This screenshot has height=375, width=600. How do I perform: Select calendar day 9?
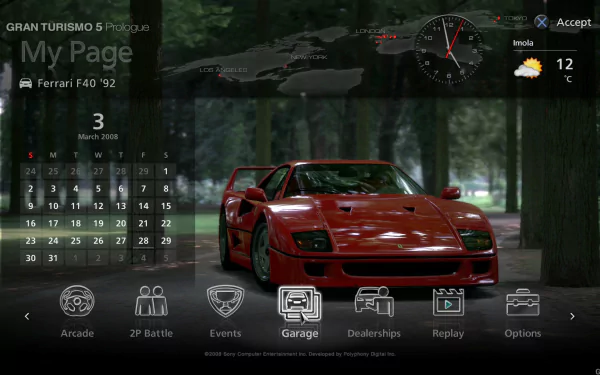(31, 206)
